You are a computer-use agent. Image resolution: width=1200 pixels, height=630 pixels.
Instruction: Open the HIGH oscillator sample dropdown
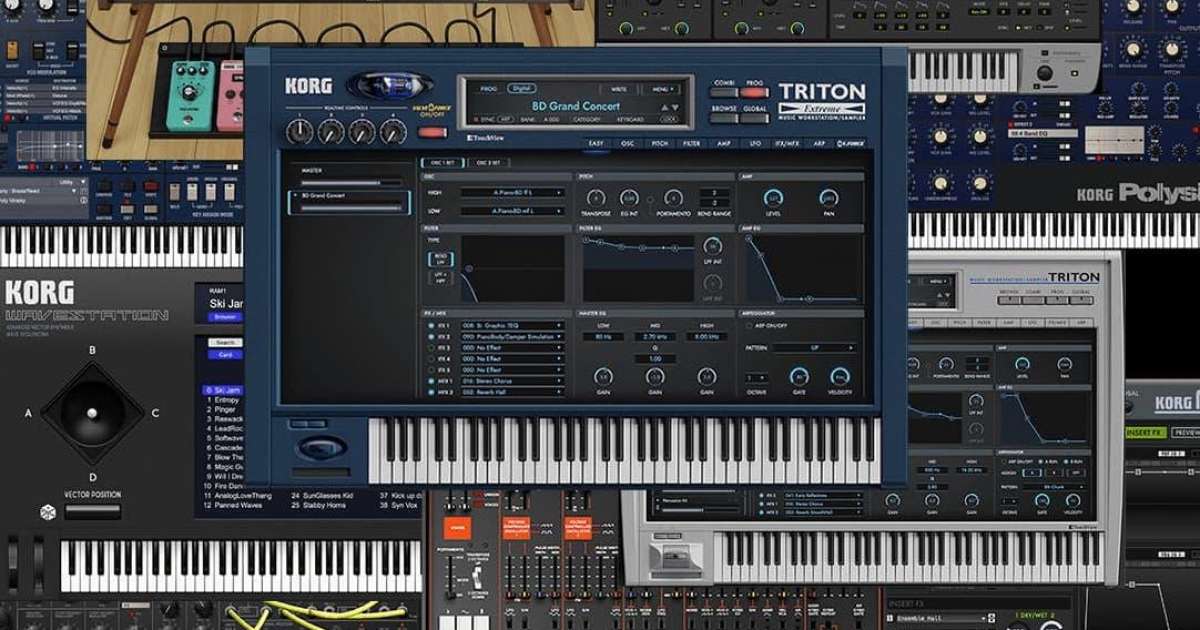point(509,193)
